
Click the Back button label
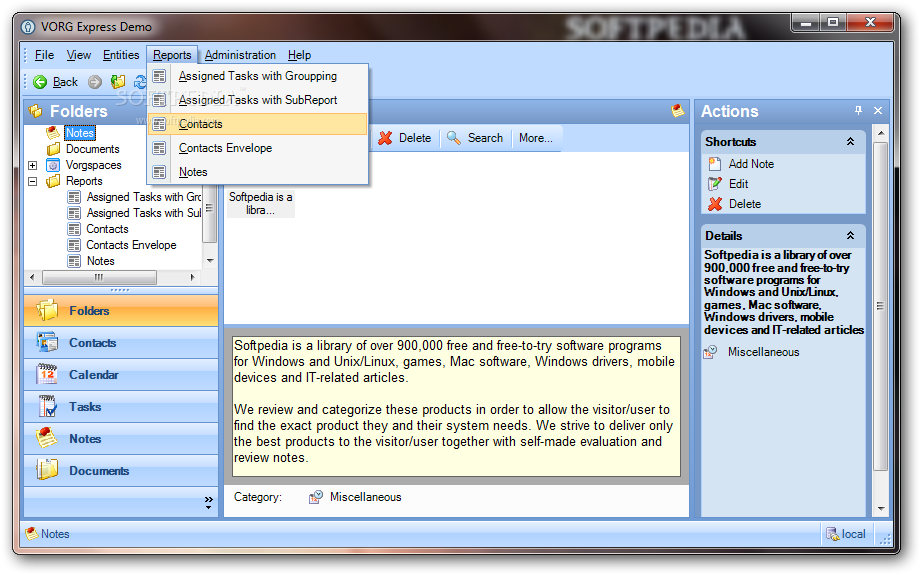tap(65, 82)
